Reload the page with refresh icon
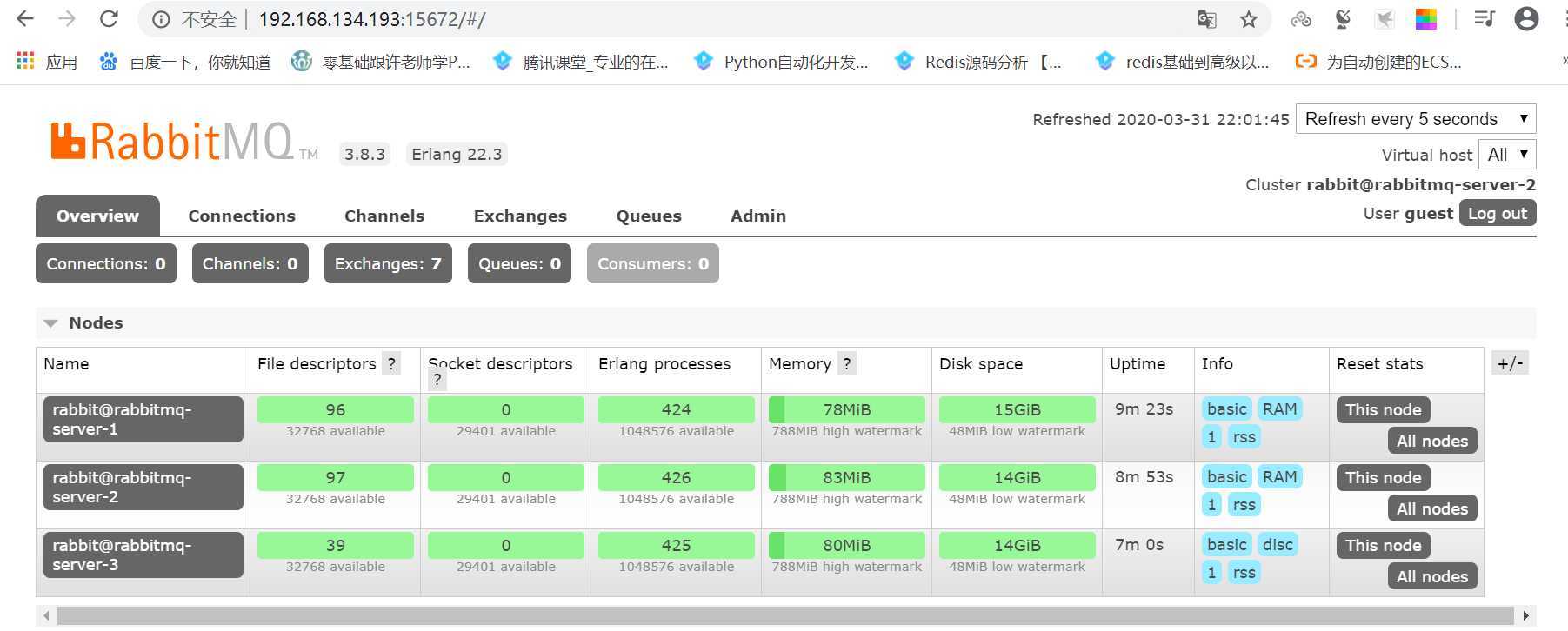 109,19
